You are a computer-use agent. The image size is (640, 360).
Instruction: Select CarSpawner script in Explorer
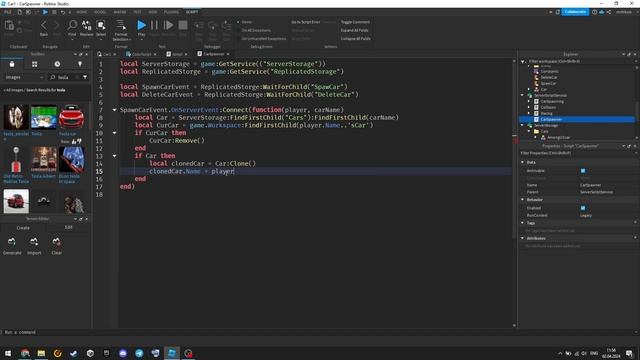(x=551, y=120)
